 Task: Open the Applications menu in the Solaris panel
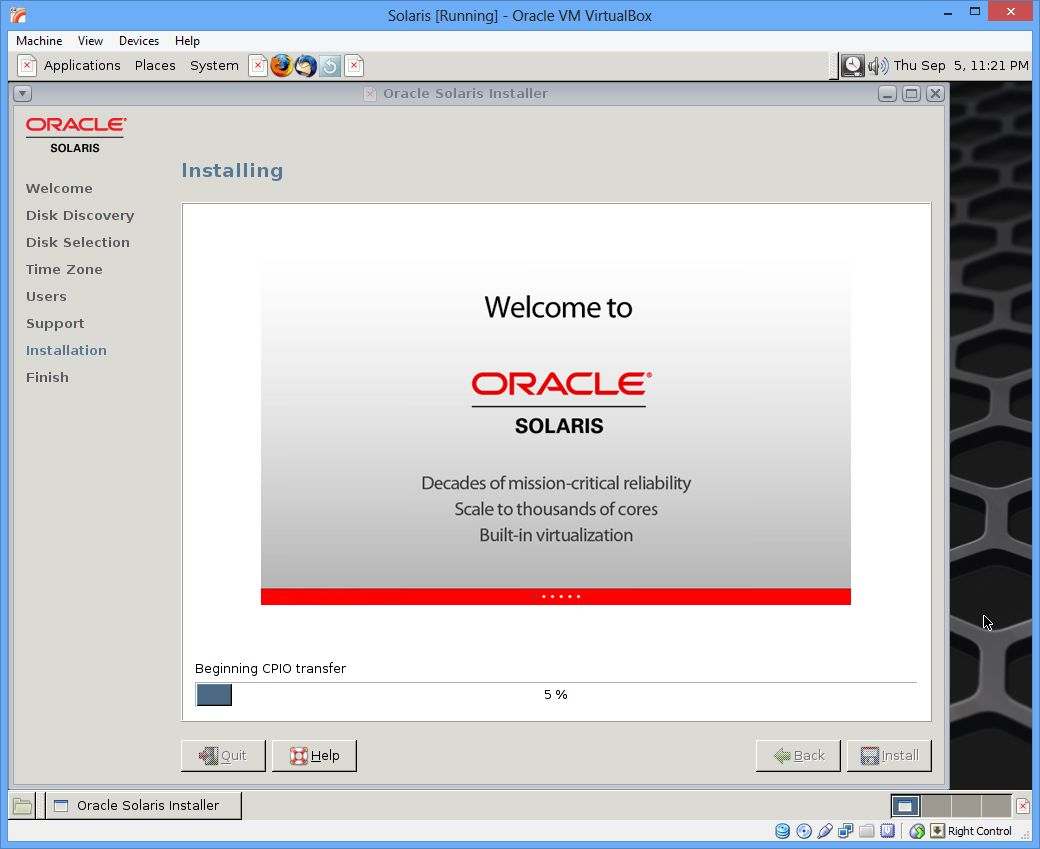click(82, 65)
